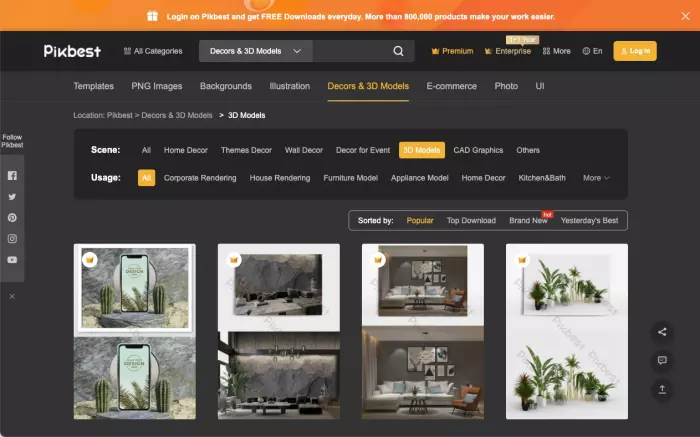The height and width of the screenshot is (437, 700).
Task: Select Furniture Model usage filter
Action: coord(350,178)
